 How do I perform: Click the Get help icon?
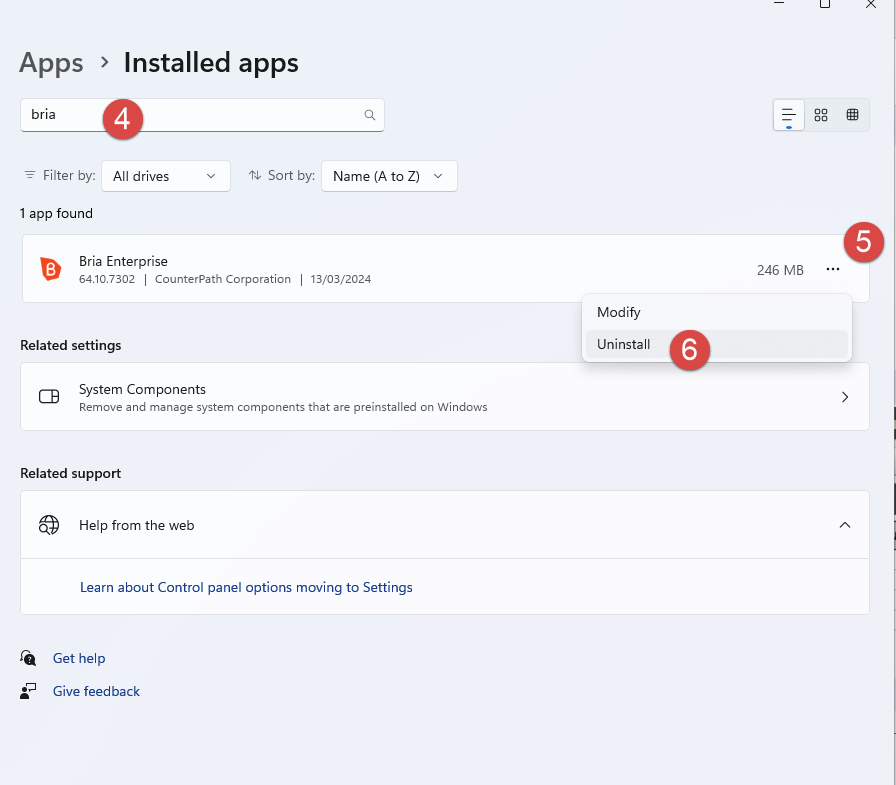[x=28, y=658]
